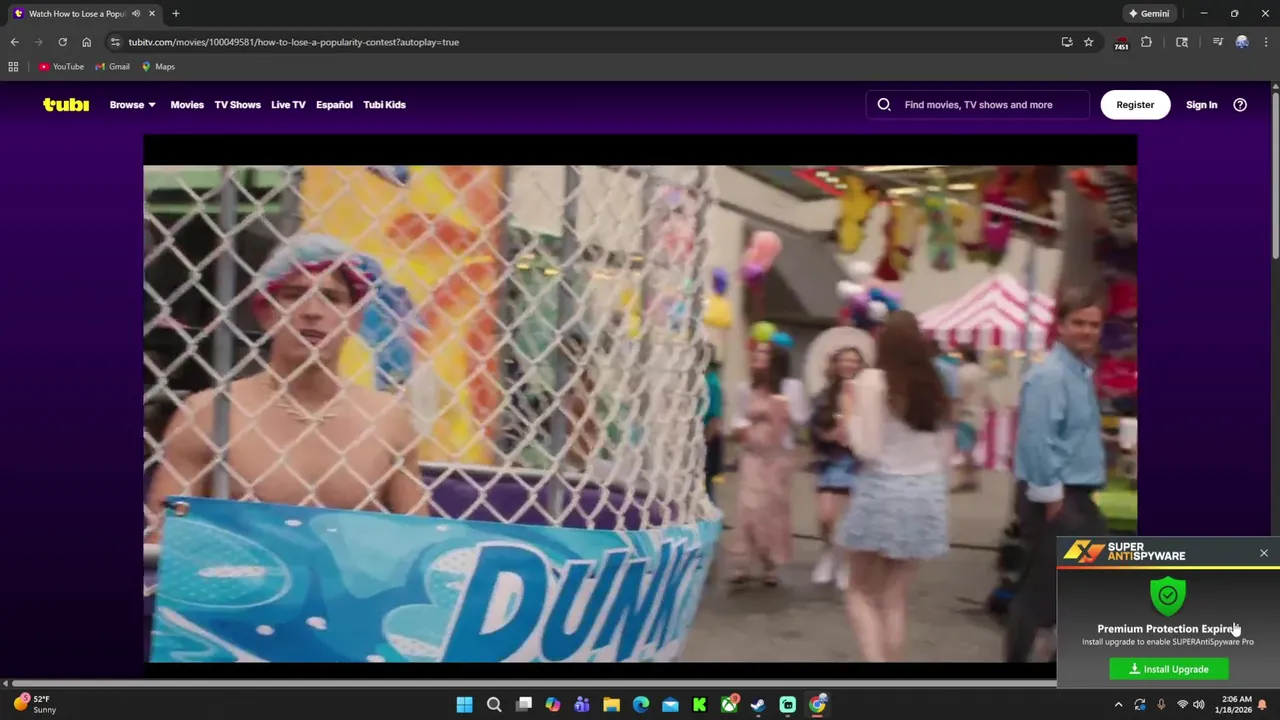This screenshot has height=720, width=1280.
Task: Select the Español menu item
Action: tap(334, 104)
